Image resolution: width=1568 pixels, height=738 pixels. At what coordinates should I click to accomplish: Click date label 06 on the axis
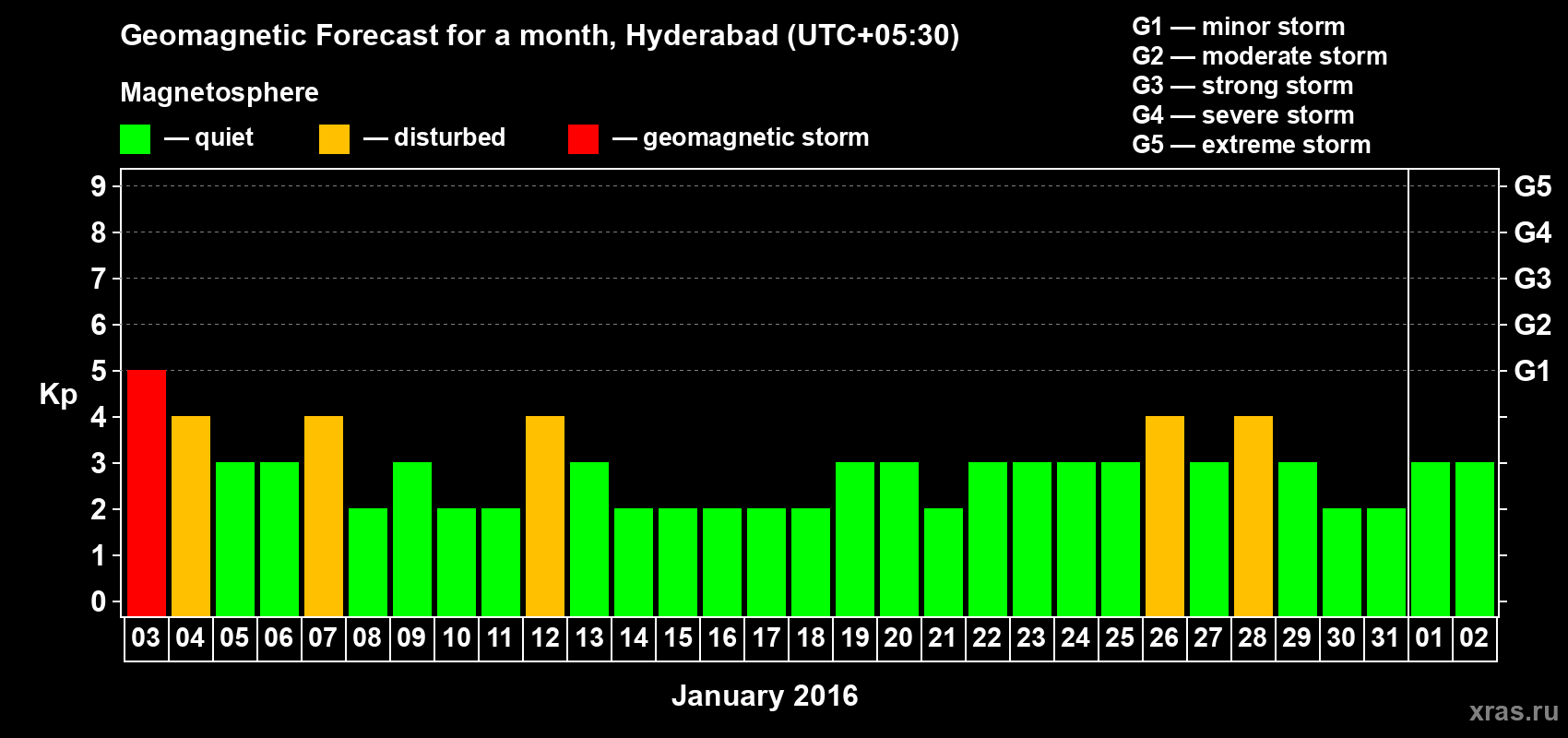[279, 638]
